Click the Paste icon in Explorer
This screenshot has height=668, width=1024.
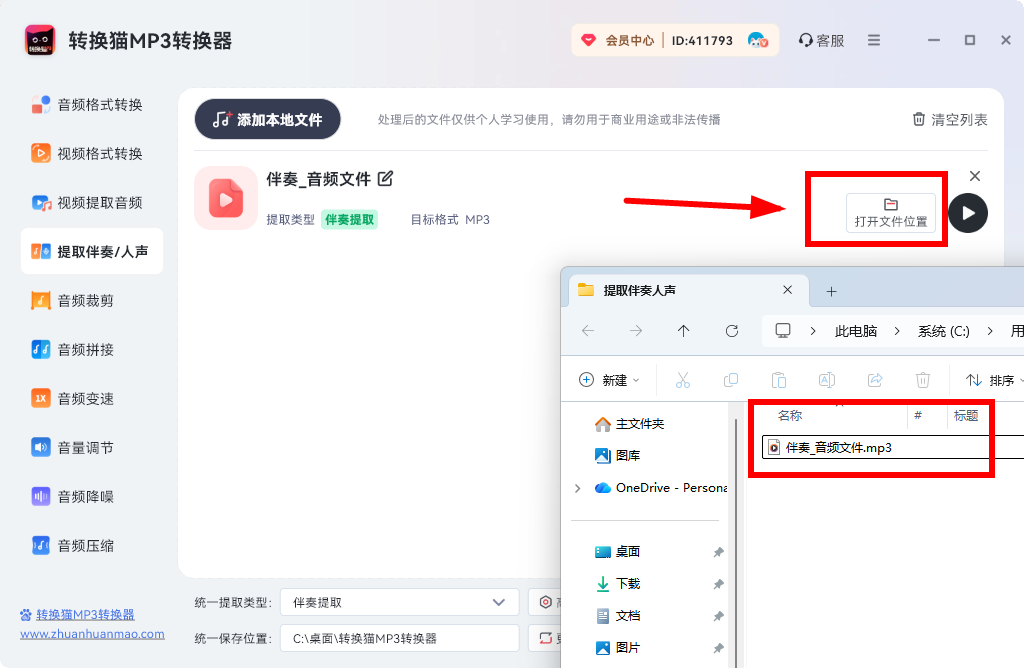tap(778, 380)
